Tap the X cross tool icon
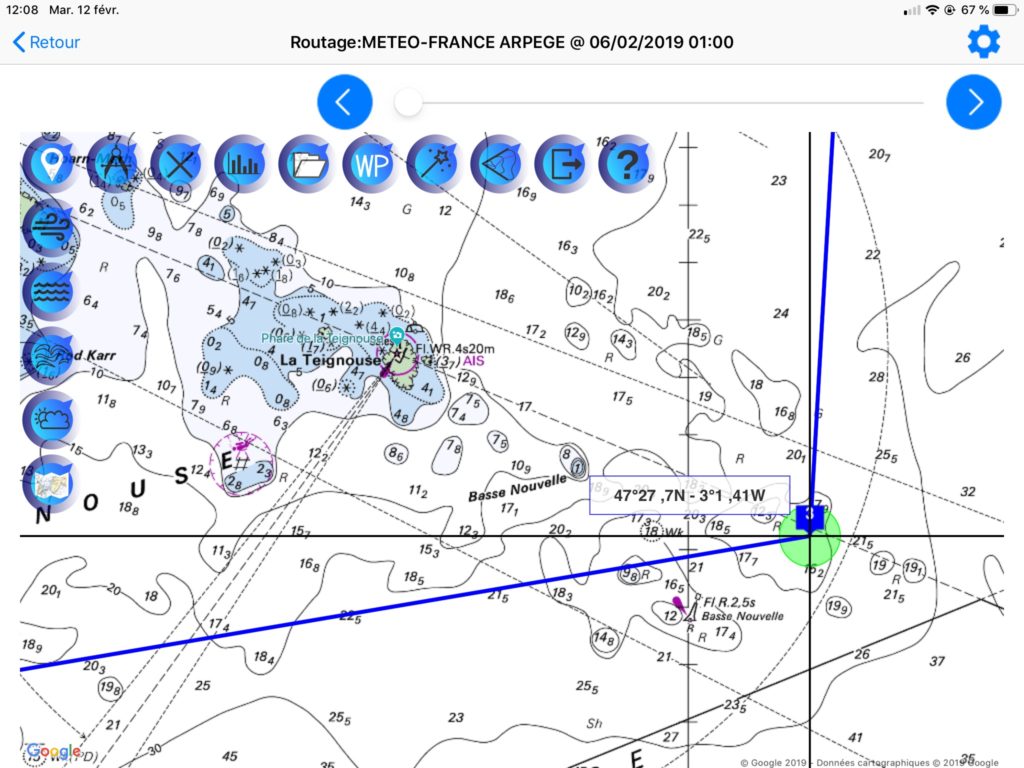The width and height of the screenshot is (1024, 768). (180, 163)
